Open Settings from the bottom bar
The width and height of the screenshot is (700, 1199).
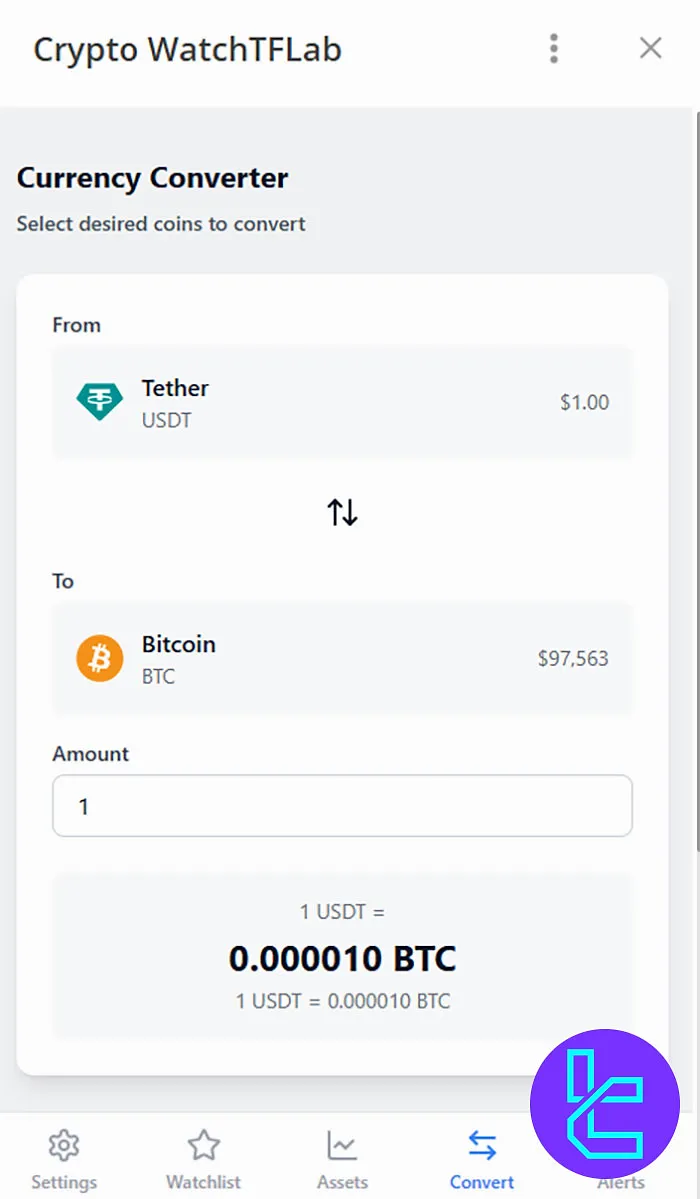(64, 1157)
